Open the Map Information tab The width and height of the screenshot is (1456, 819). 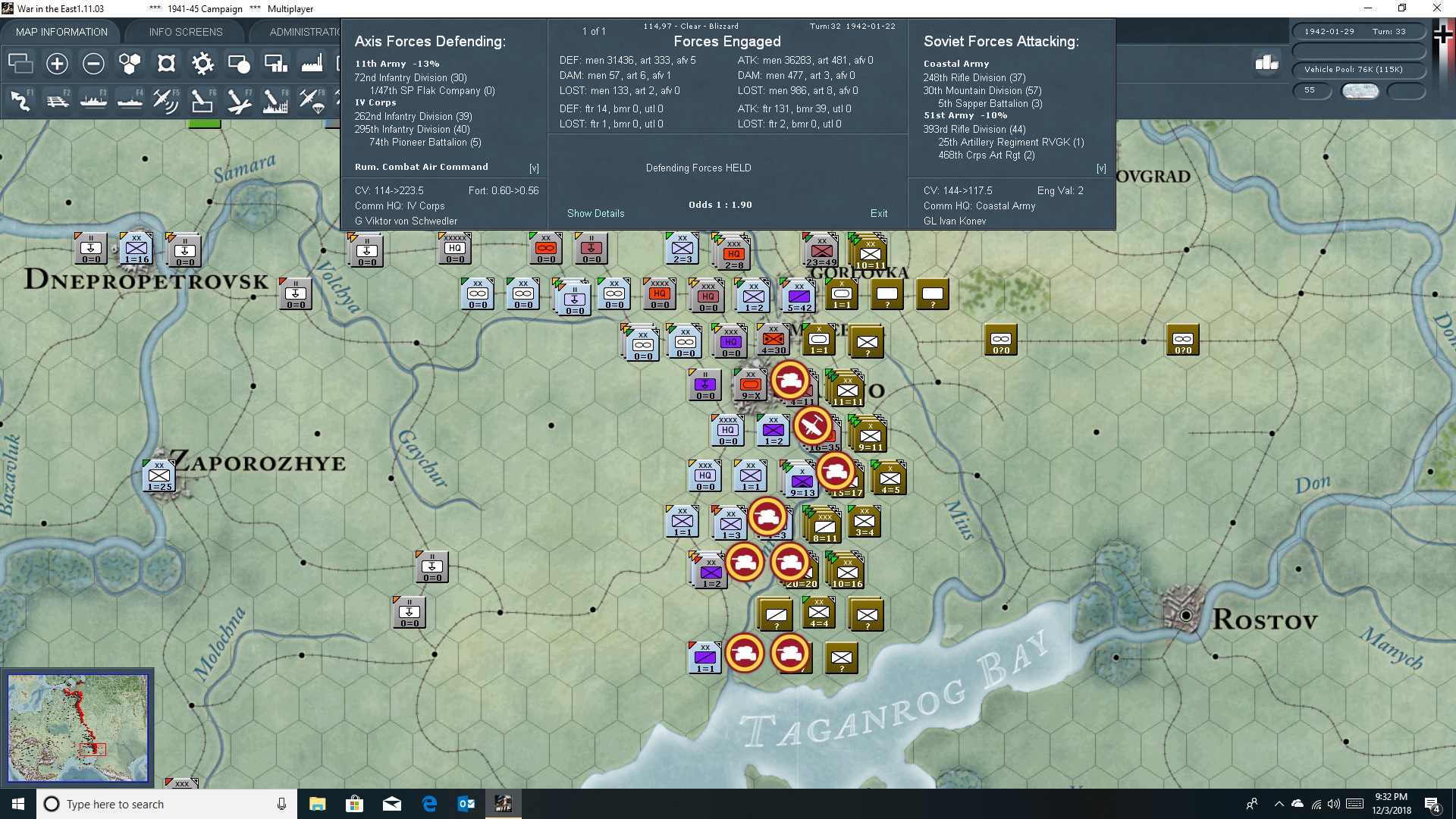(x=61, y=32)
